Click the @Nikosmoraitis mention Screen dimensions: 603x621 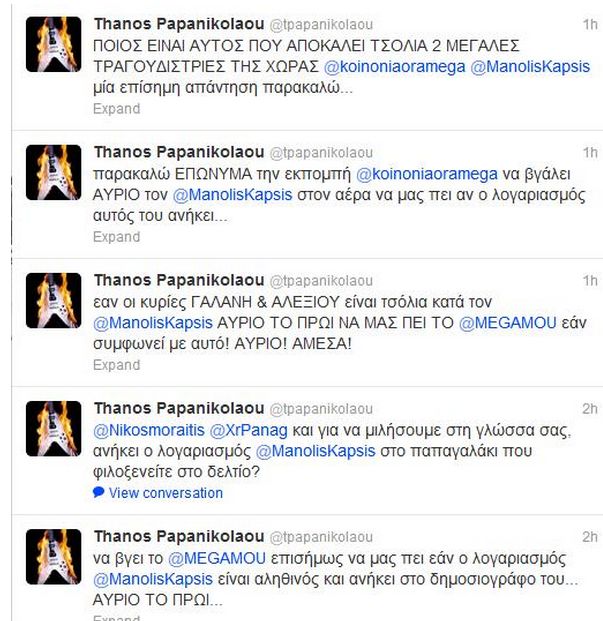(x=144, y=430)
